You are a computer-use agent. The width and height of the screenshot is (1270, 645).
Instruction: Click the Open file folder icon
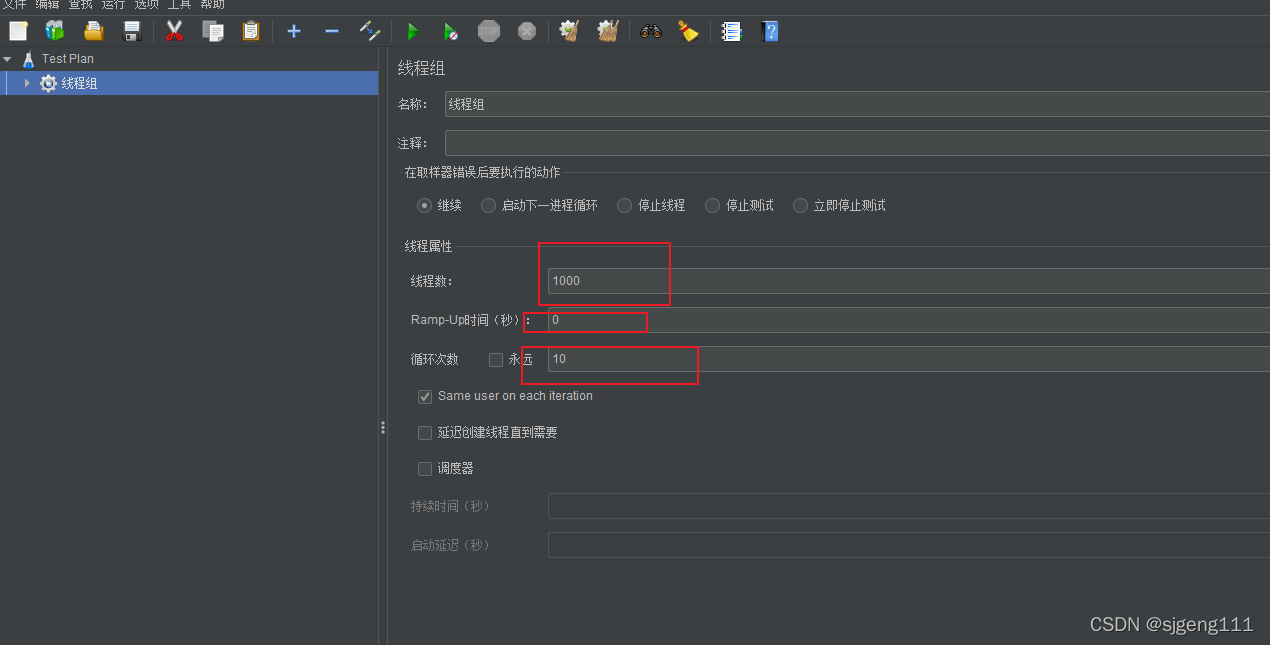pyautogui.click(x=93, y=31)
